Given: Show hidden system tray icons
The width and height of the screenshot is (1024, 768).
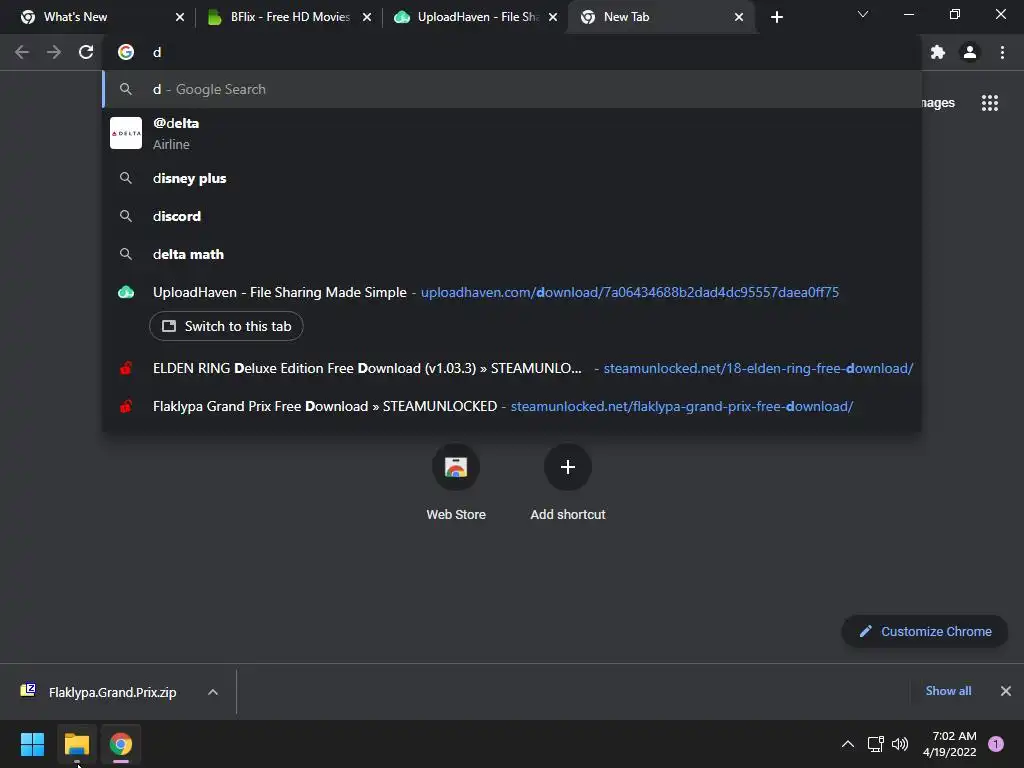Looking at the screenshot, I should (x=848, y=744).
